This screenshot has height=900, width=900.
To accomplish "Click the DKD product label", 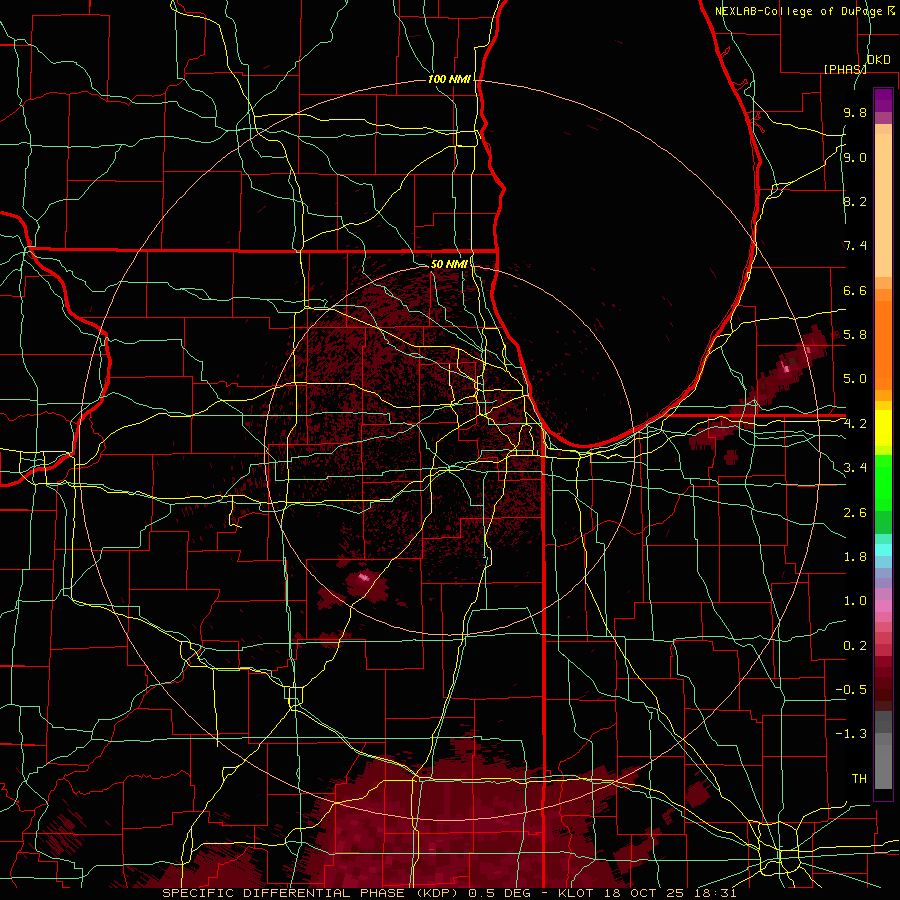I will pos(879,60).
